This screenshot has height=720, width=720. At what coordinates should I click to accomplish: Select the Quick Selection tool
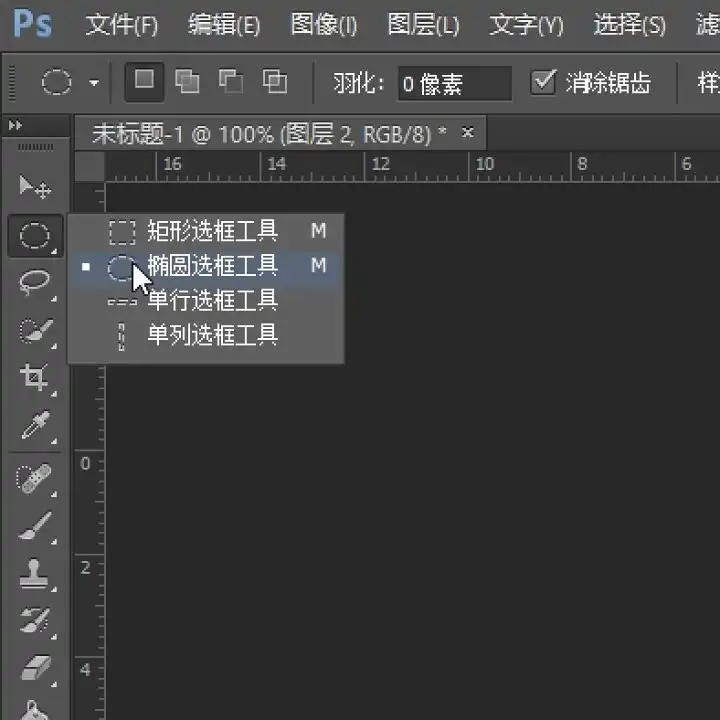click(x=34, y=331)
